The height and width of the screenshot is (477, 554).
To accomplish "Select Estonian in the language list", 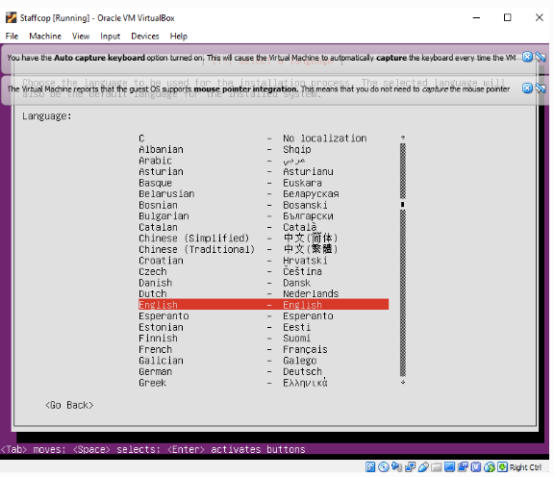I will point(264,327).
